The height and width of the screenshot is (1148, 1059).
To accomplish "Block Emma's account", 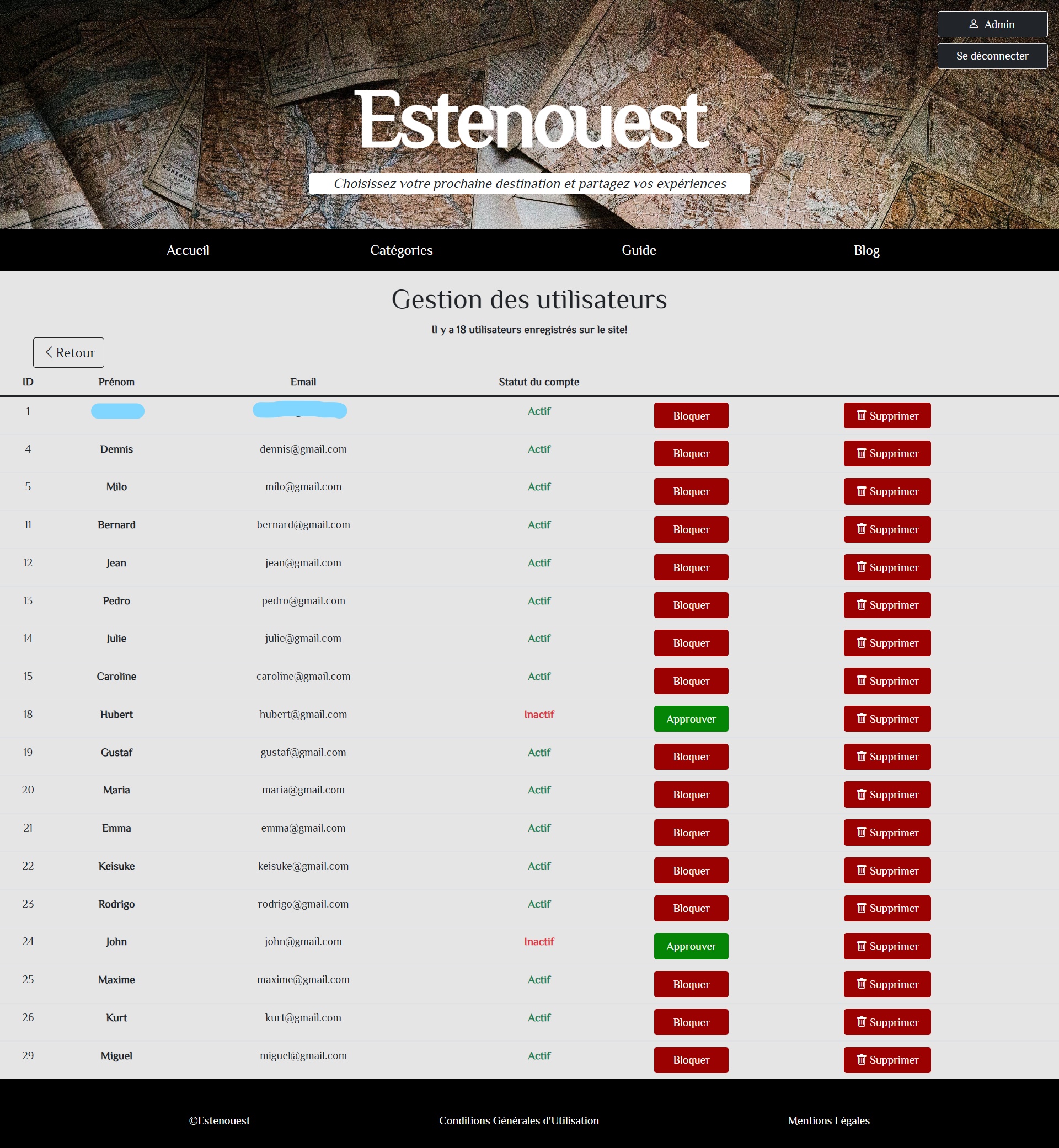I will pos(691,833).
